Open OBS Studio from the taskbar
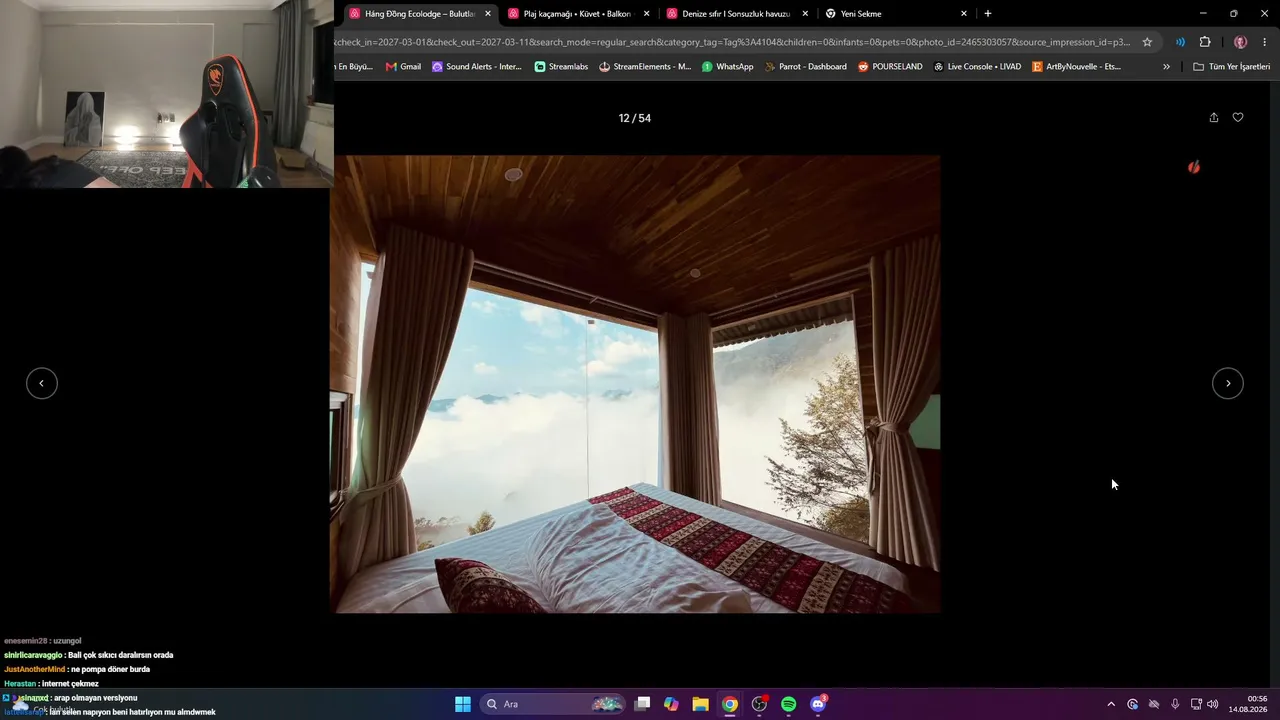1280x720 pixels. coord(759,704)
